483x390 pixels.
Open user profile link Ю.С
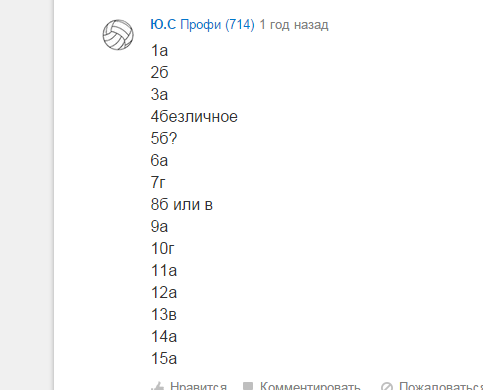click(x=163, y=25)
